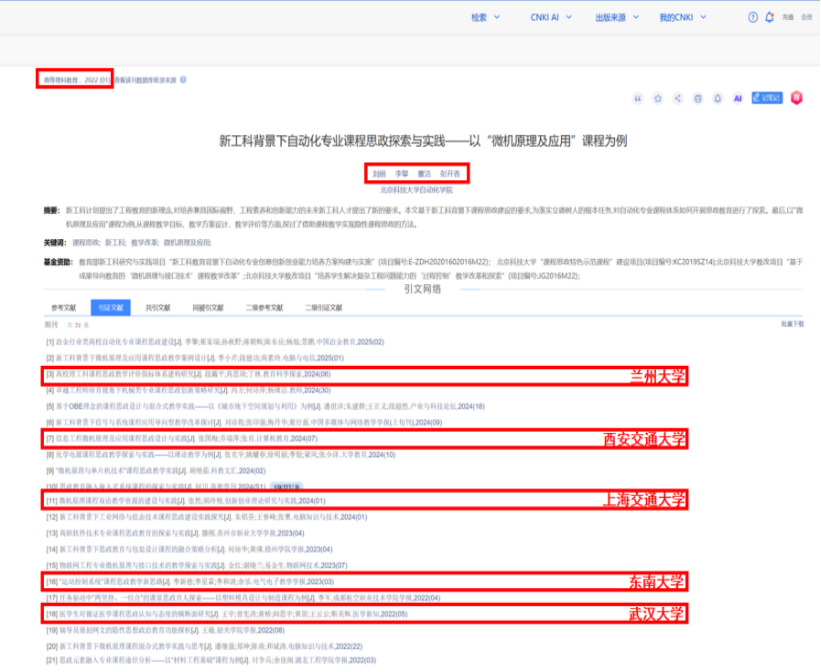The image size is (821, 672).
Task: Expand the 我的CNKI dropdown
Action: point(682,17)
